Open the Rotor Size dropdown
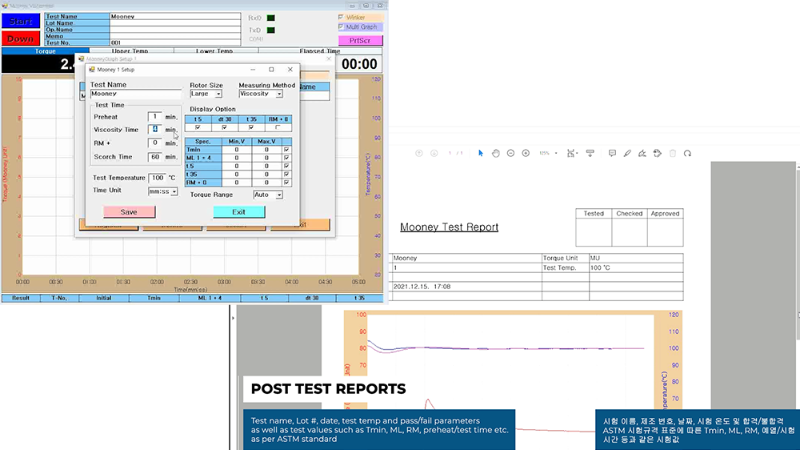This screenshot has height=450, width=800. [218, 94]
